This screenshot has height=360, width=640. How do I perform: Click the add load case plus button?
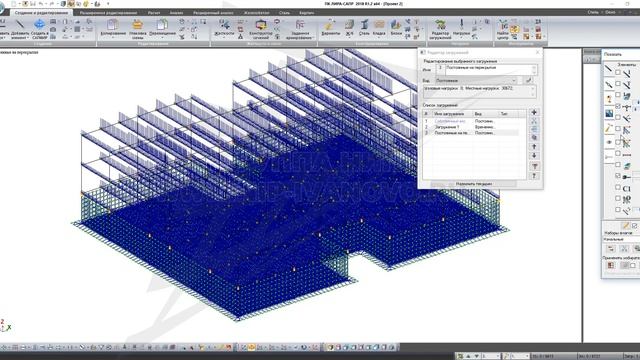pyautogui.click(x=534, y=112)
